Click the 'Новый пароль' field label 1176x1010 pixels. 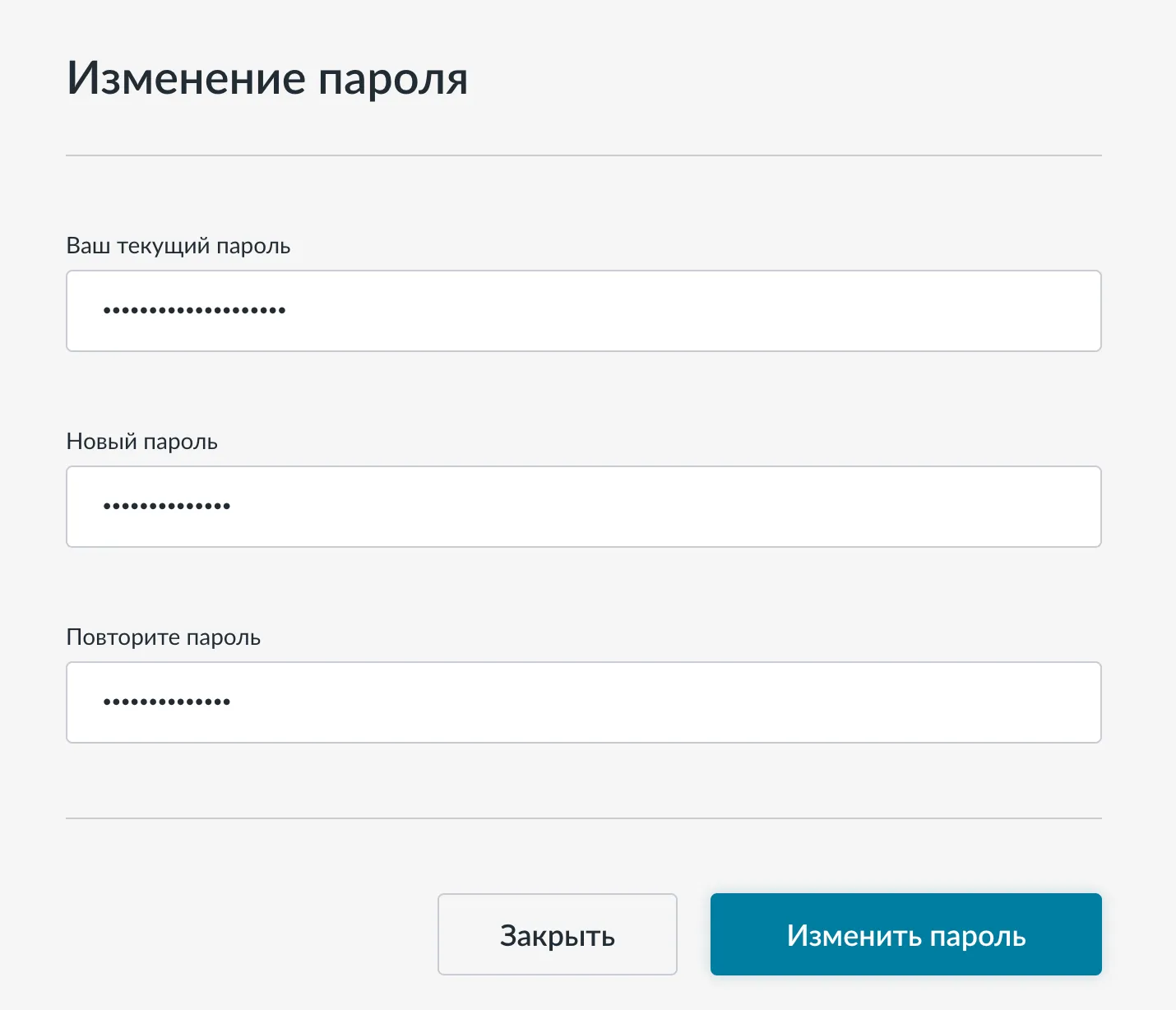point(141,442)
